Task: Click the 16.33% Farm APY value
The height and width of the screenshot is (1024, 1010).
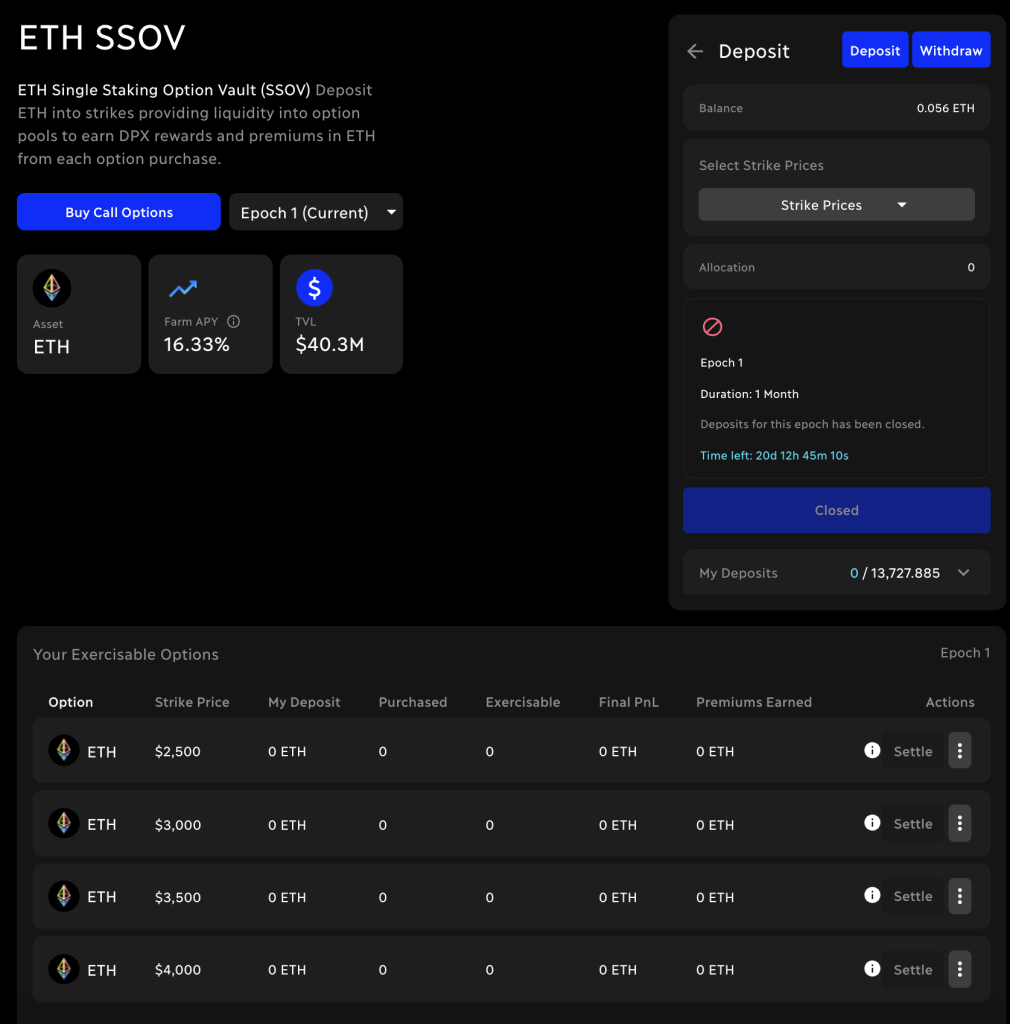Action: (x=197, y=344)
